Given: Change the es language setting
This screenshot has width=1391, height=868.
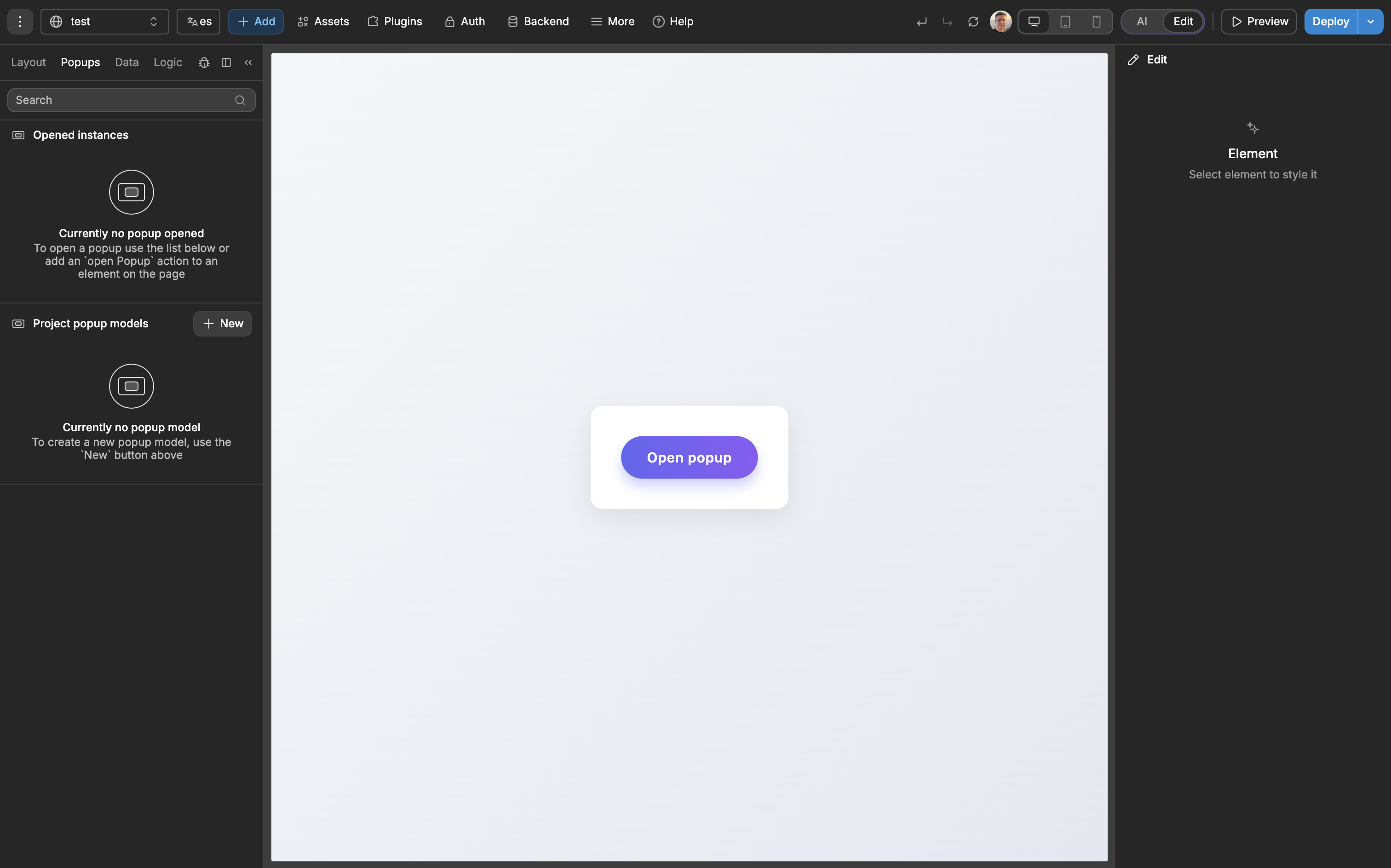Looking at the screenshot, I should point(199,21).
